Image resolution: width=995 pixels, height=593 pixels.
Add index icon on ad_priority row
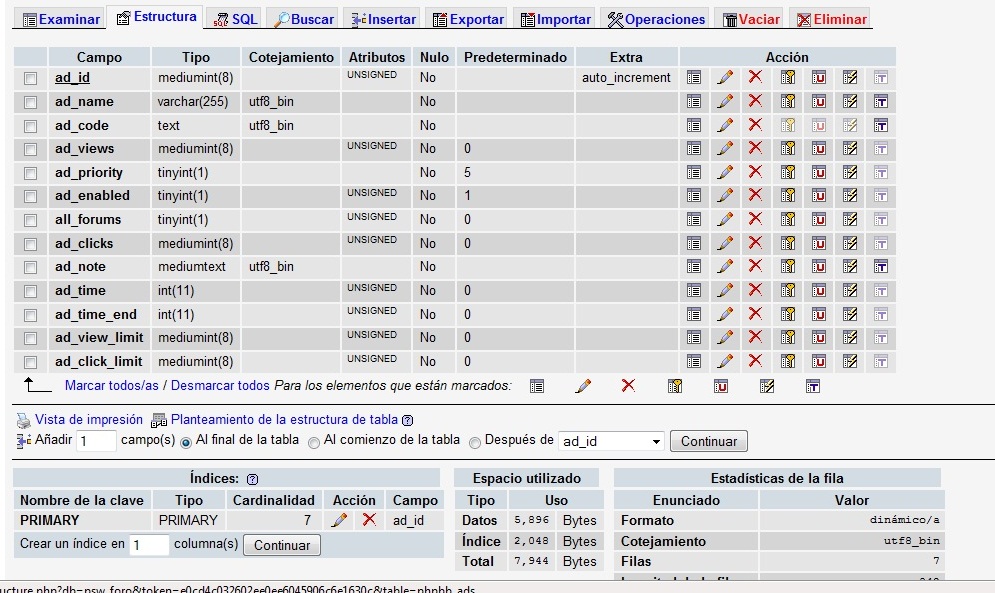click(850, 172)
